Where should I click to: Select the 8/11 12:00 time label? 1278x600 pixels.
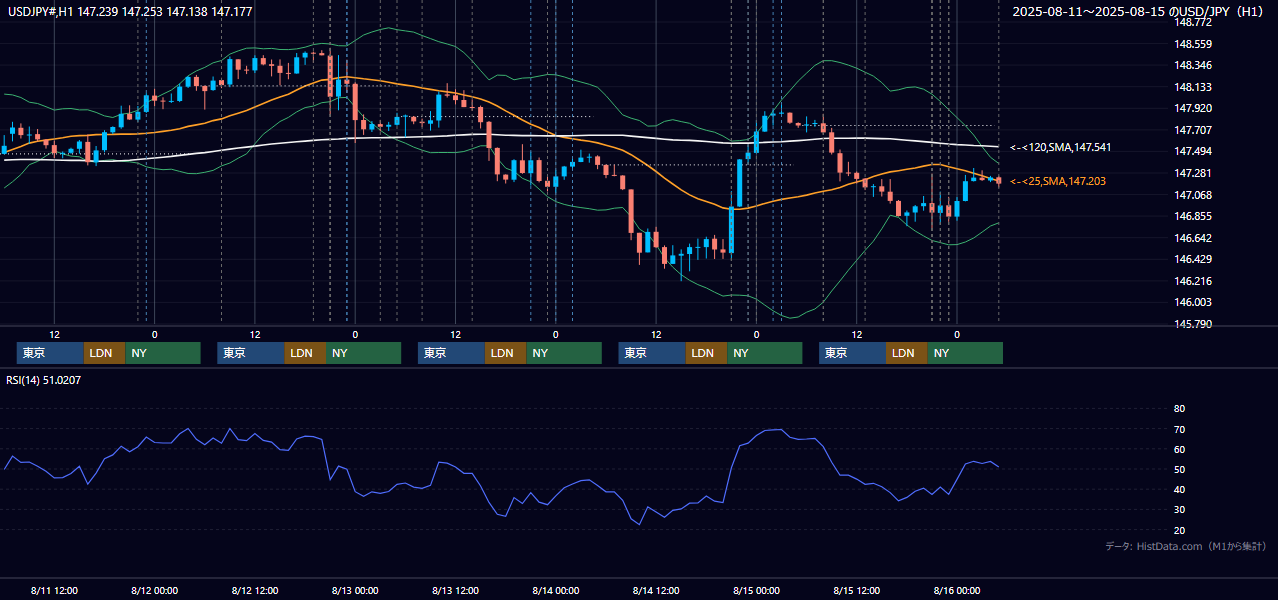54,590
